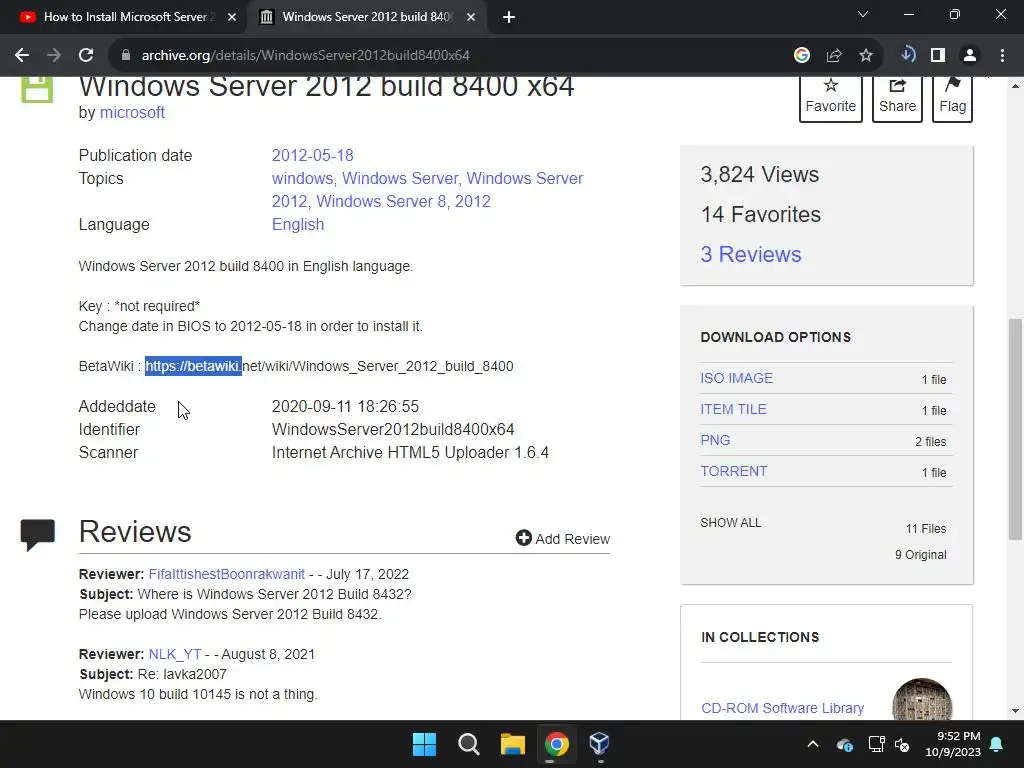Screen dimensions: 1024x768
Task: Click the page vertical scrollbar thumb
Action: 1015,429
